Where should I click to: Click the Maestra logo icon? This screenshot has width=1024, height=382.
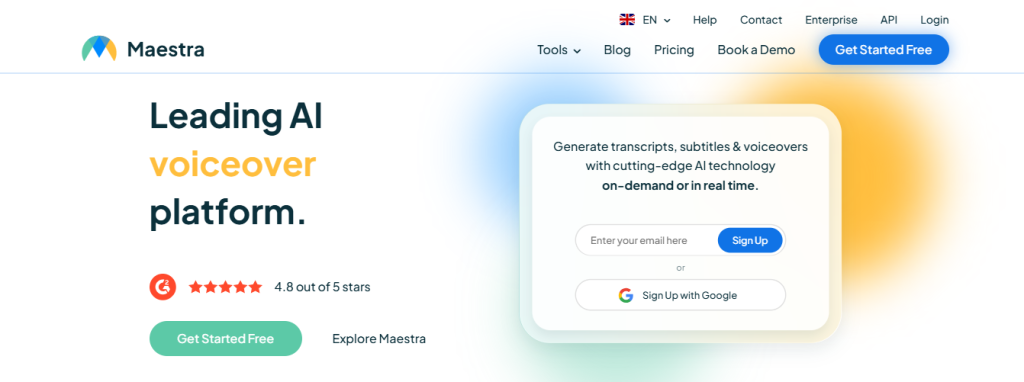(x=99, y=49)
